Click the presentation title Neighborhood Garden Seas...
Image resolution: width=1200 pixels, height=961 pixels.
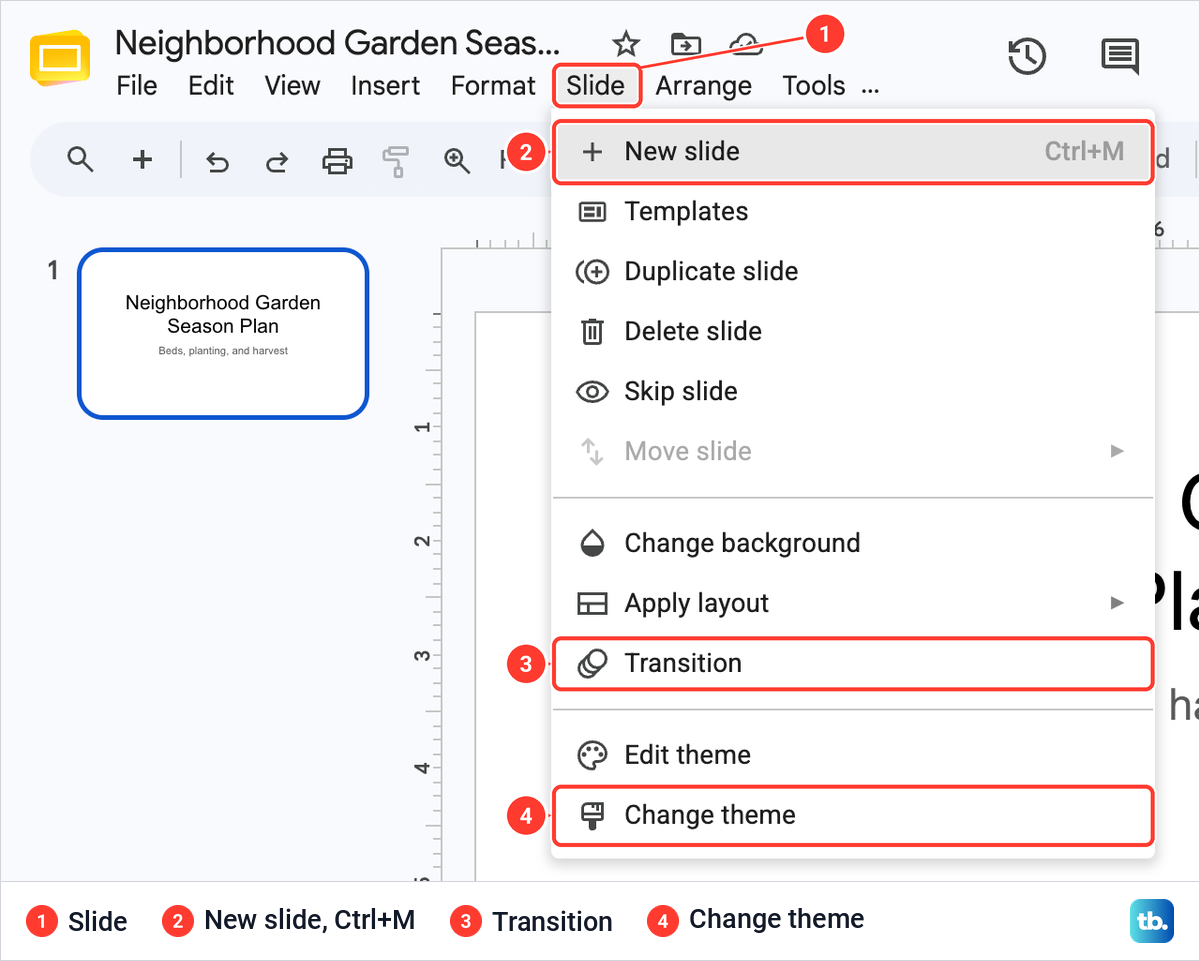click(x=338, y=43)
